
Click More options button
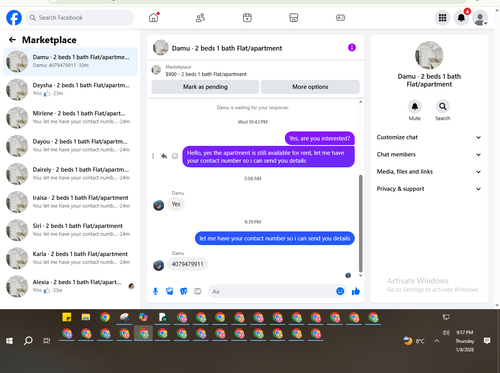(x=310, y=87)
